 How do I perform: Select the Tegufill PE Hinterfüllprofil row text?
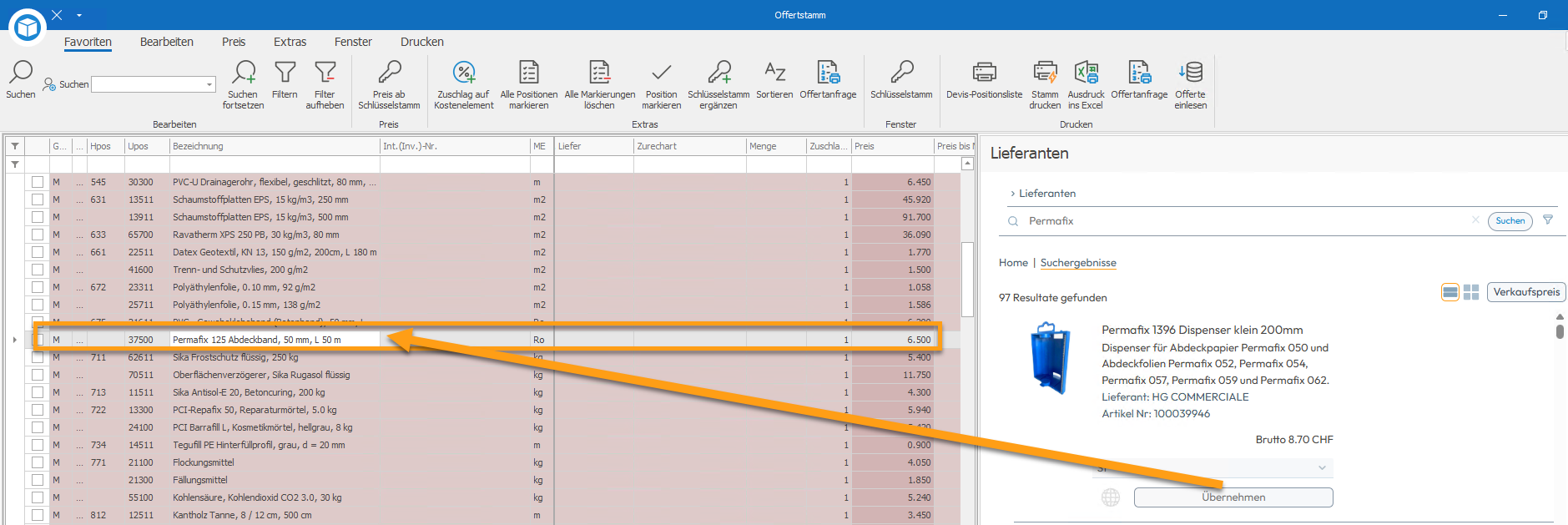point(259,445)
